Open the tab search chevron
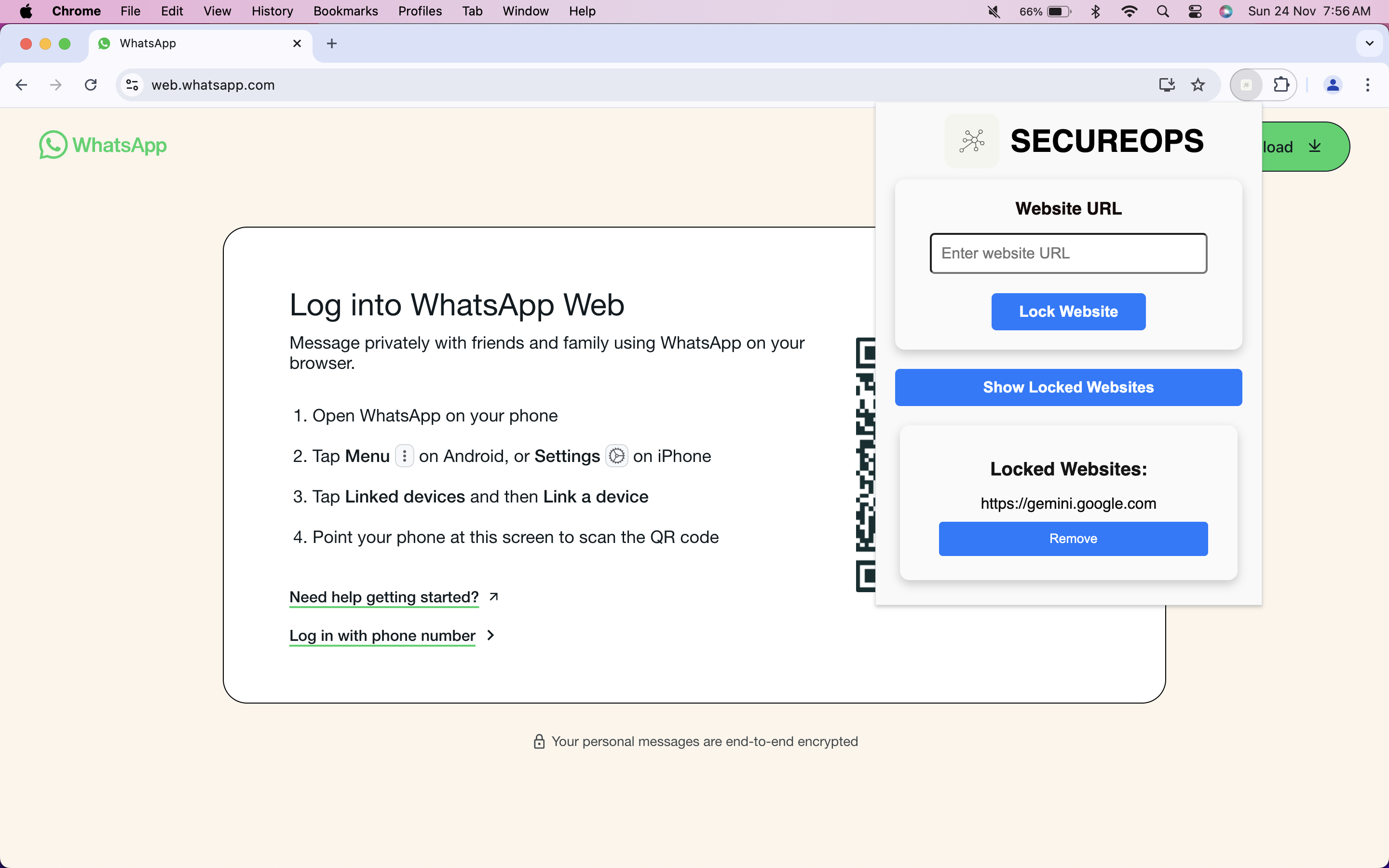This screenshot has width=1389, height=868. pos(1370,43)
